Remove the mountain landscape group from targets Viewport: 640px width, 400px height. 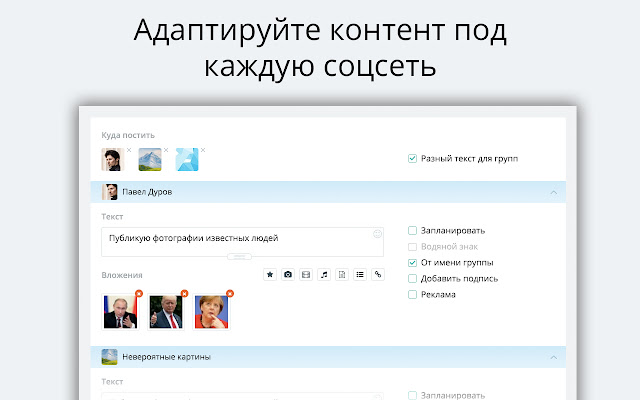click(x=165, y=150)
